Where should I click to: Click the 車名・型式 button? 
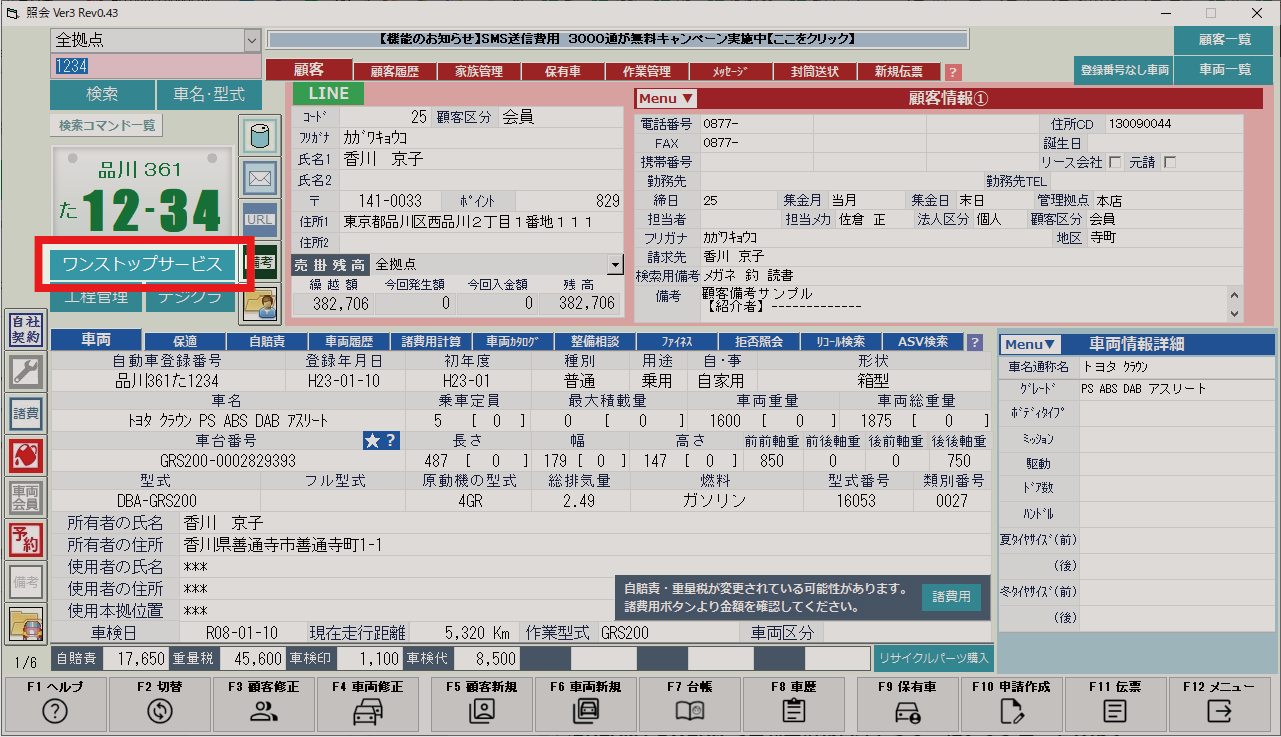[209, 95]
